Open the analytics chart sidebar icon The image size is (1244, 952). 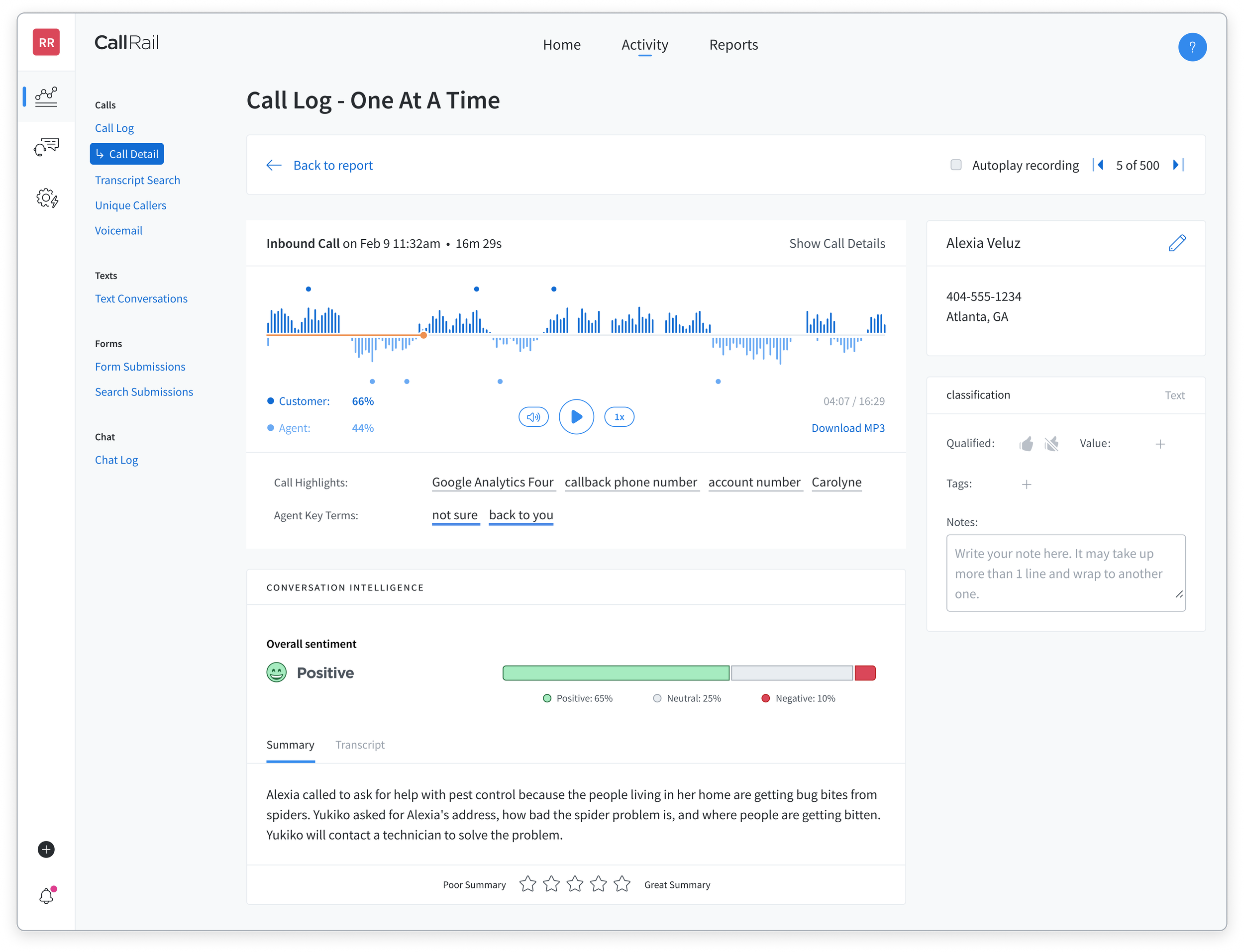tap(46, 96)
